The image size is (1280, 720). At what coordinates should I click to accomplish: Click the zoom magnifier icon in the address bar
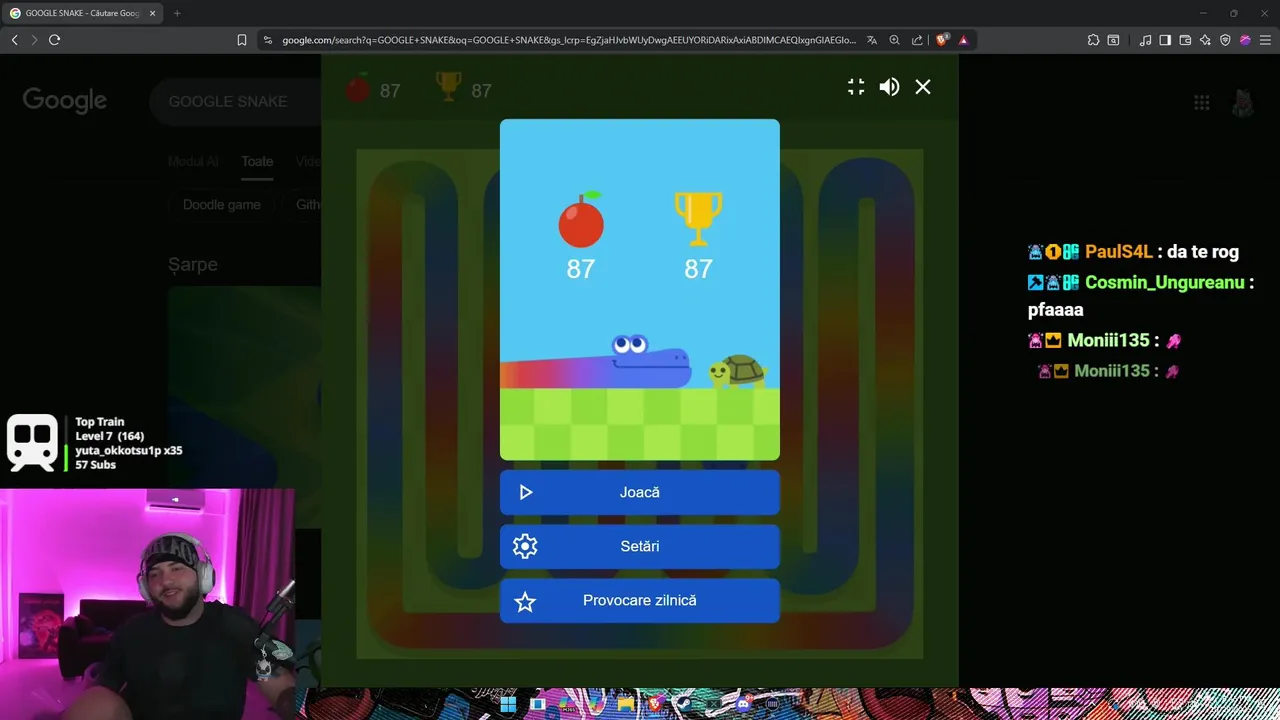(x=895, y=40)
